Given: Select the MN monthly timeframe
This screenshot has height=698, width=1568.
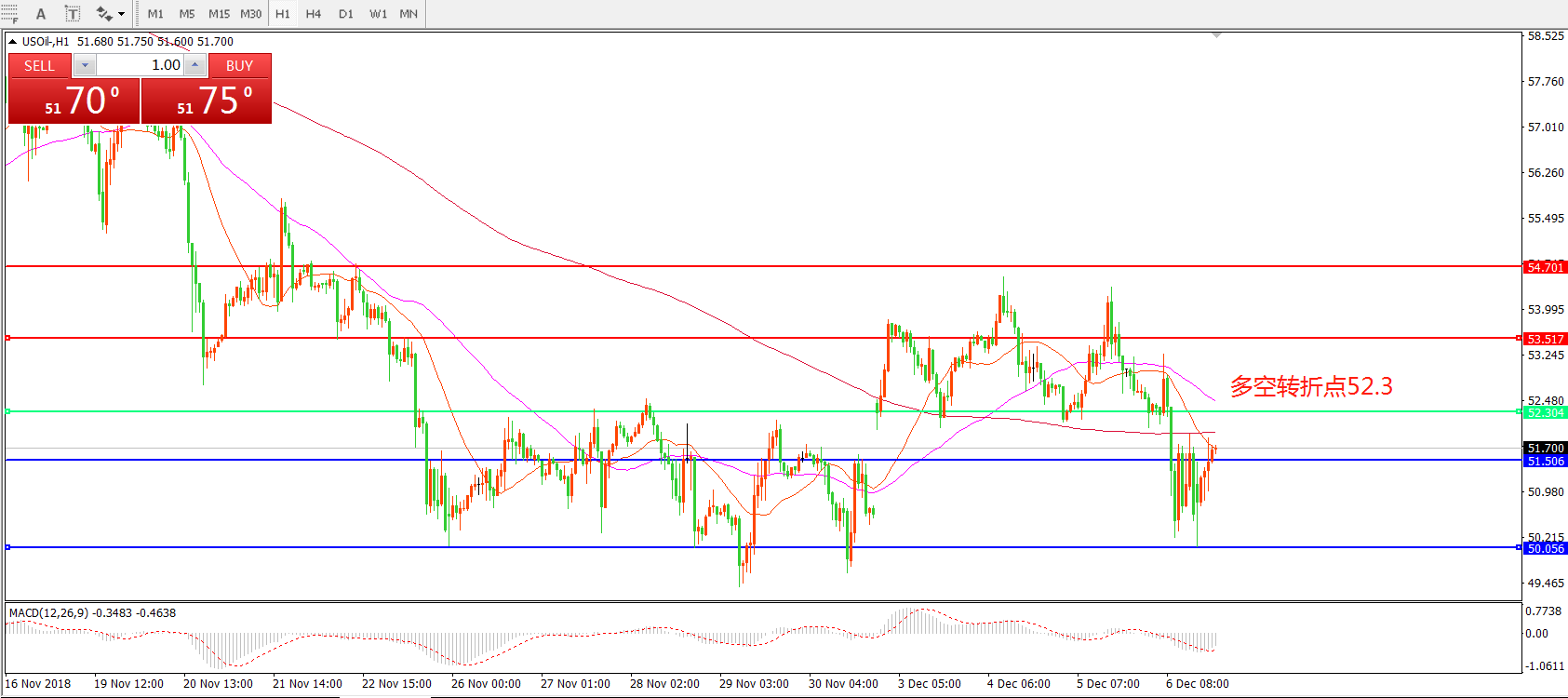Looking at the screenshot, I should (409, 14).
